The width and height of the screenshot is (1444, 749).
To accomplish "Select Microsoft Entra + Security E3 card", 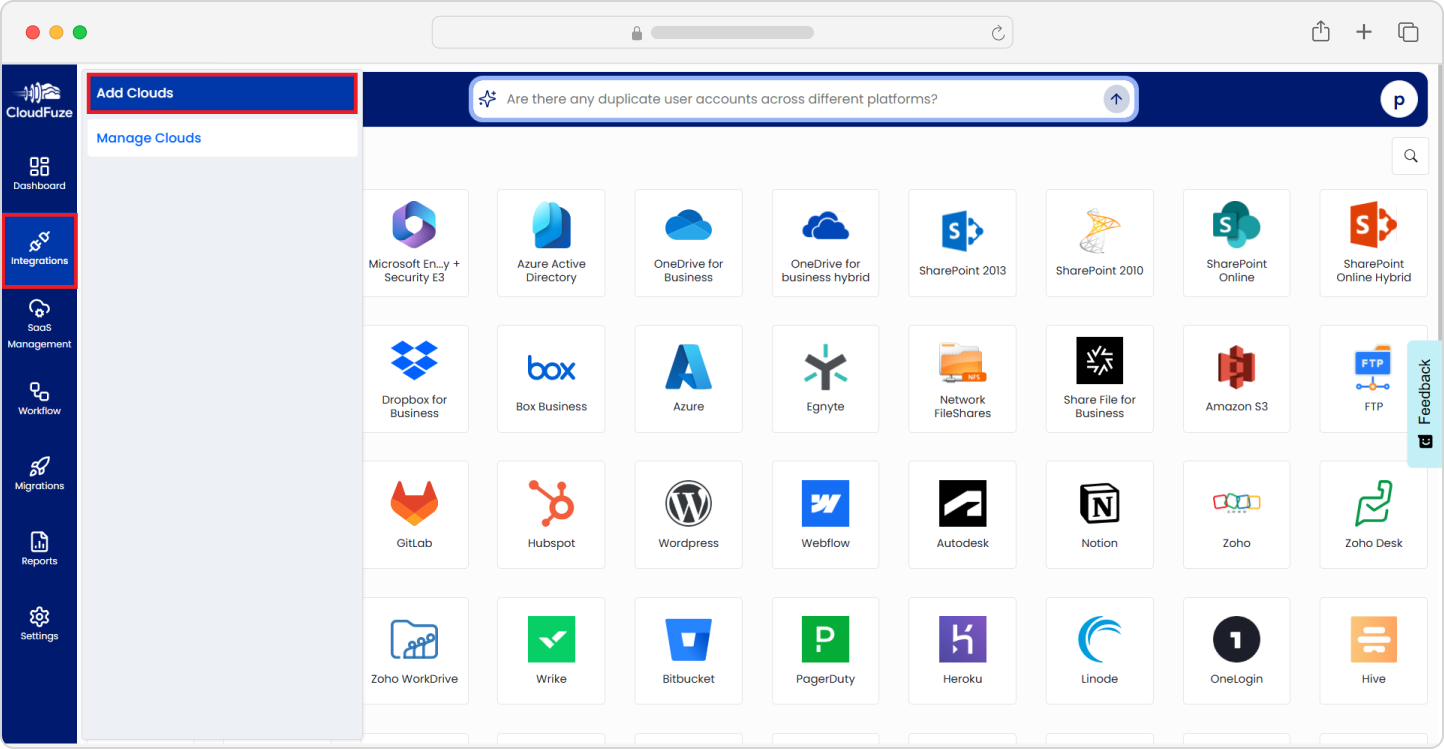I will point(414,243).
